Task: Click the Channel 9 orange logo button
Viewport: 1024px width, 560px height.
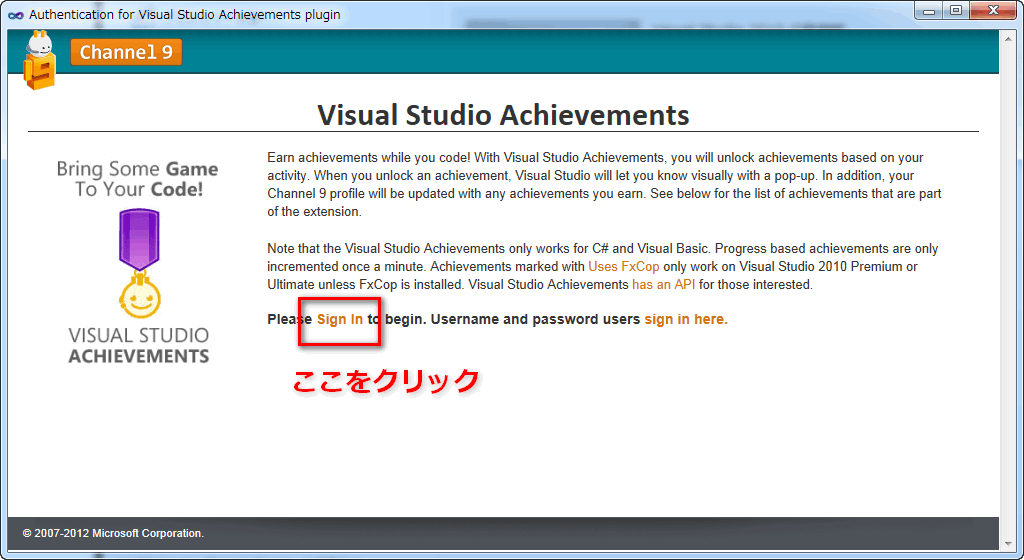Action: (126, 52)
